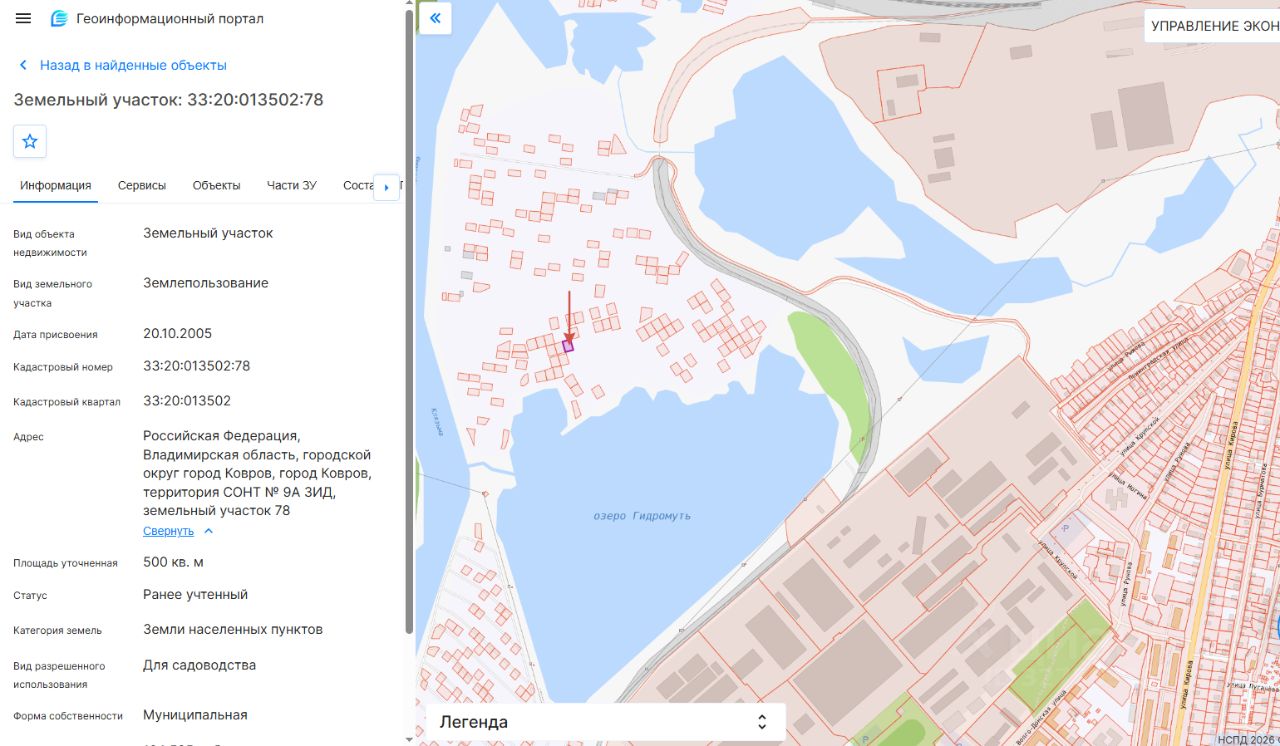The height and width of the screenshot is (746, 1280).
Task: Click the Категория земель field label
Action: tap(57, 631)
